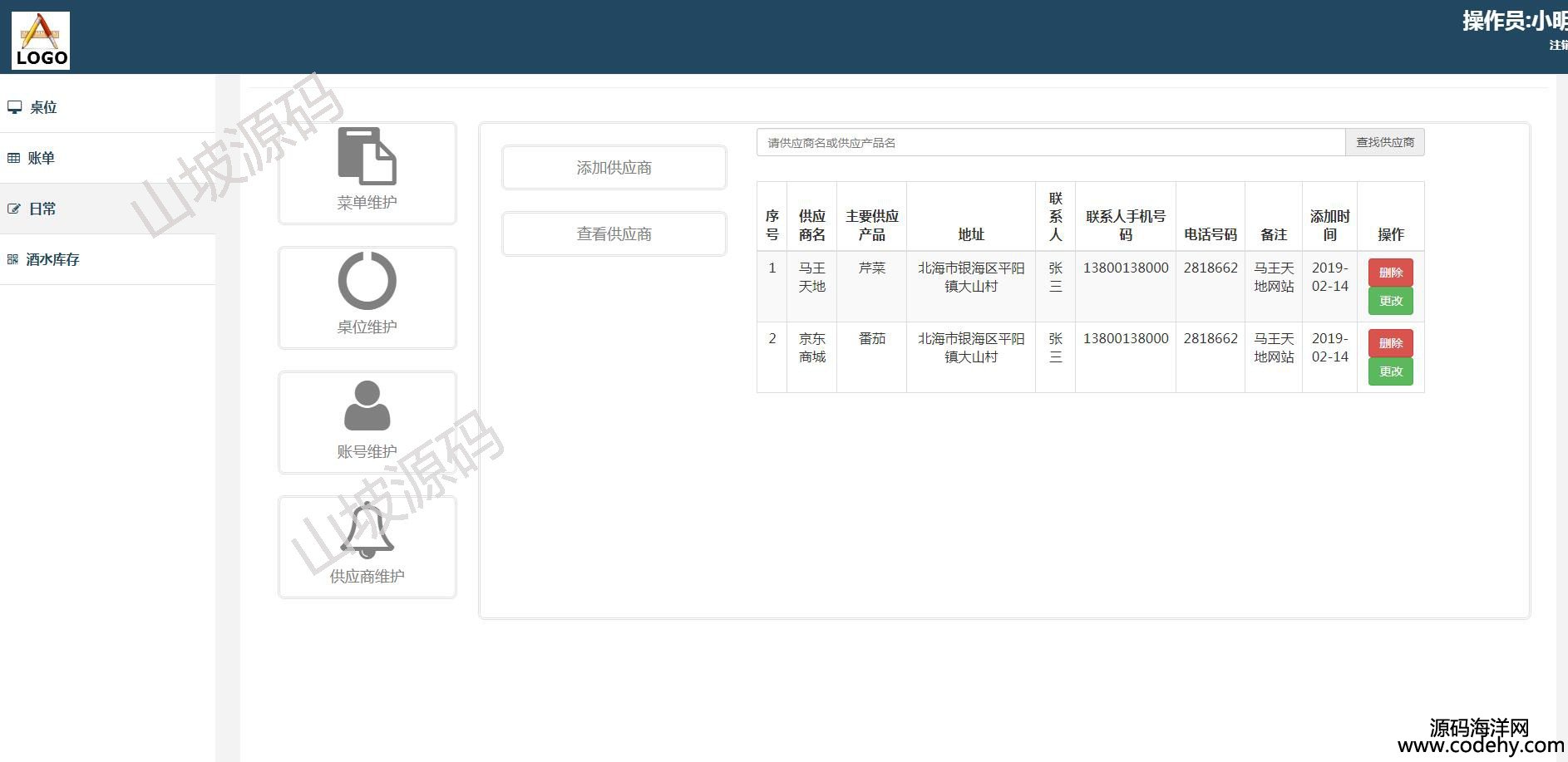This screenshot has width=1568, height=762.
Task: Open the menu maintenance (菜单维护) icon
Action: tap(367, 156)
